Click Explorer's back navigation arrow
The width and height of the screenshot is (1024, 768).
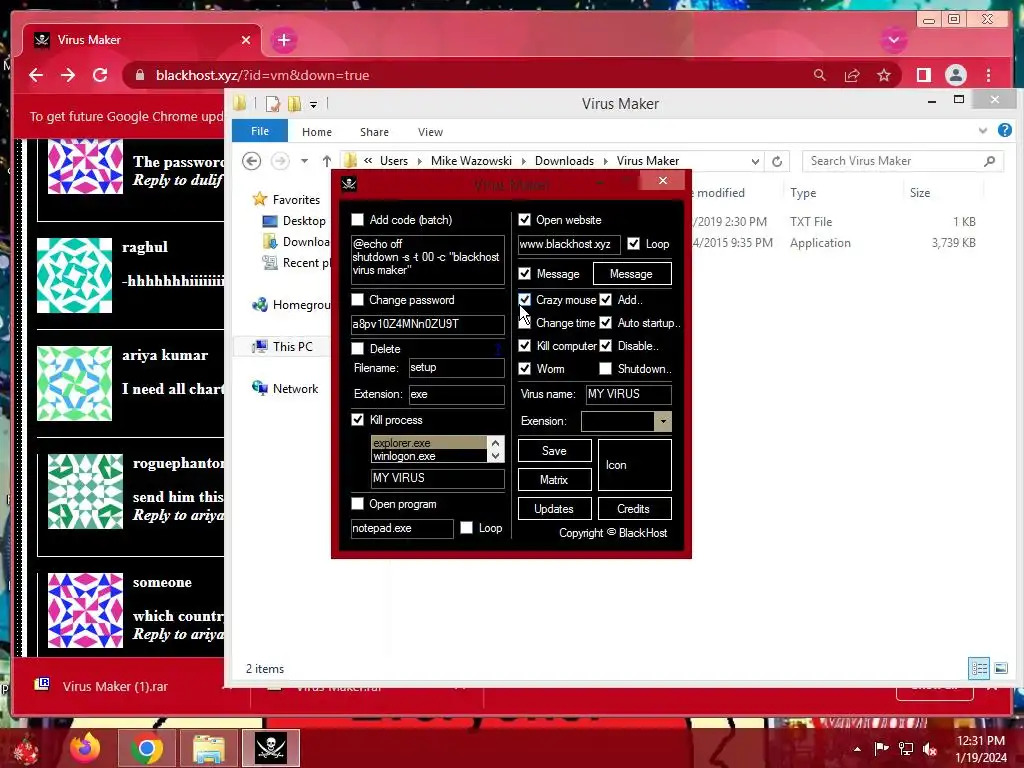[x=251, y=161]
